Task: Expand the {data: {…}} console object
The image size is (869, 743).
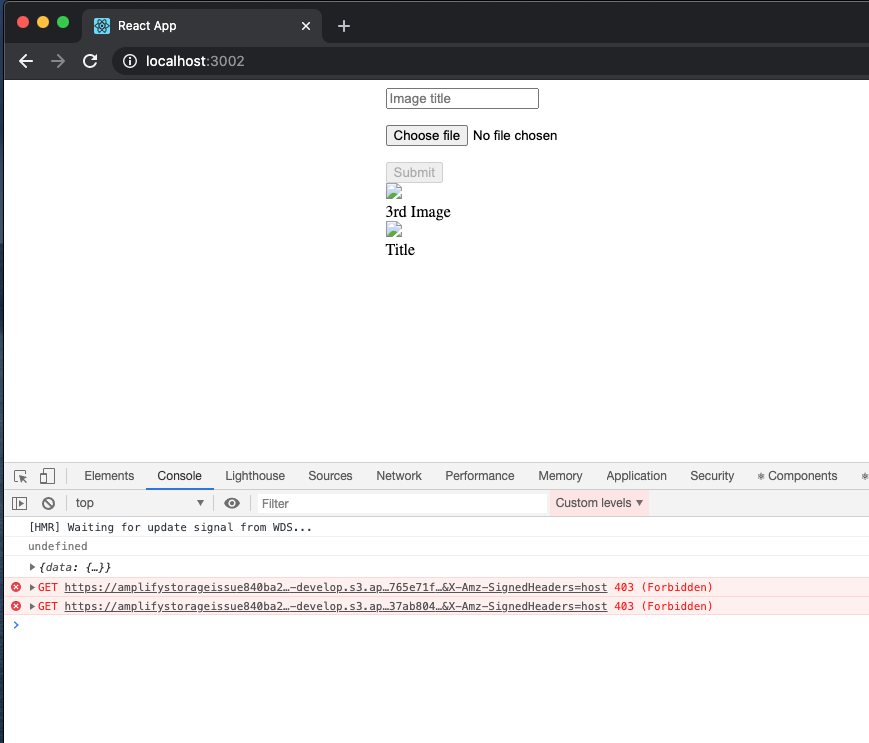Action: (x=33, y=567)
